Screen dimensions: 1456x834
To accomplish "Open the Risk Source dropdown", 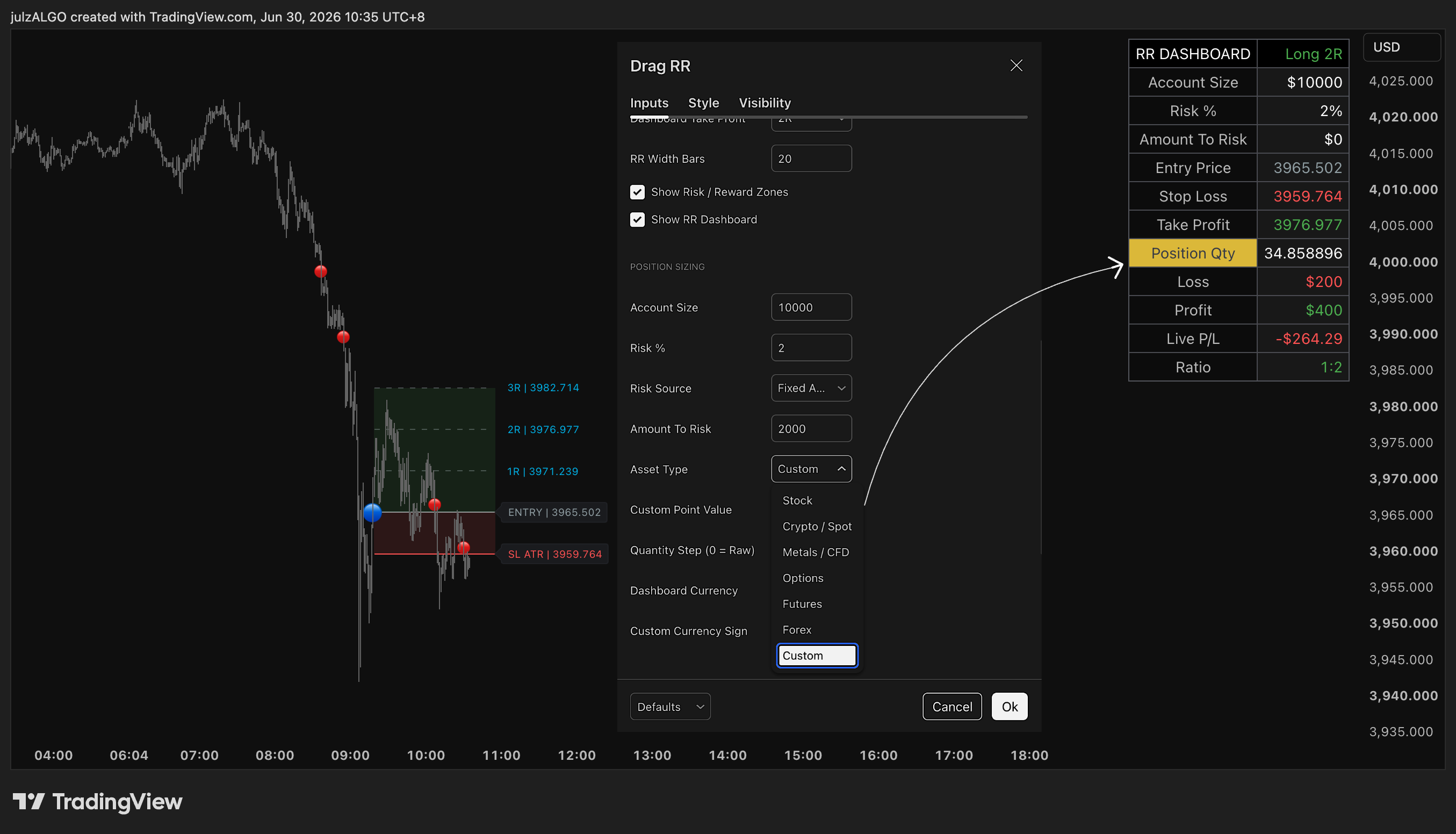I will pos(811,389).
